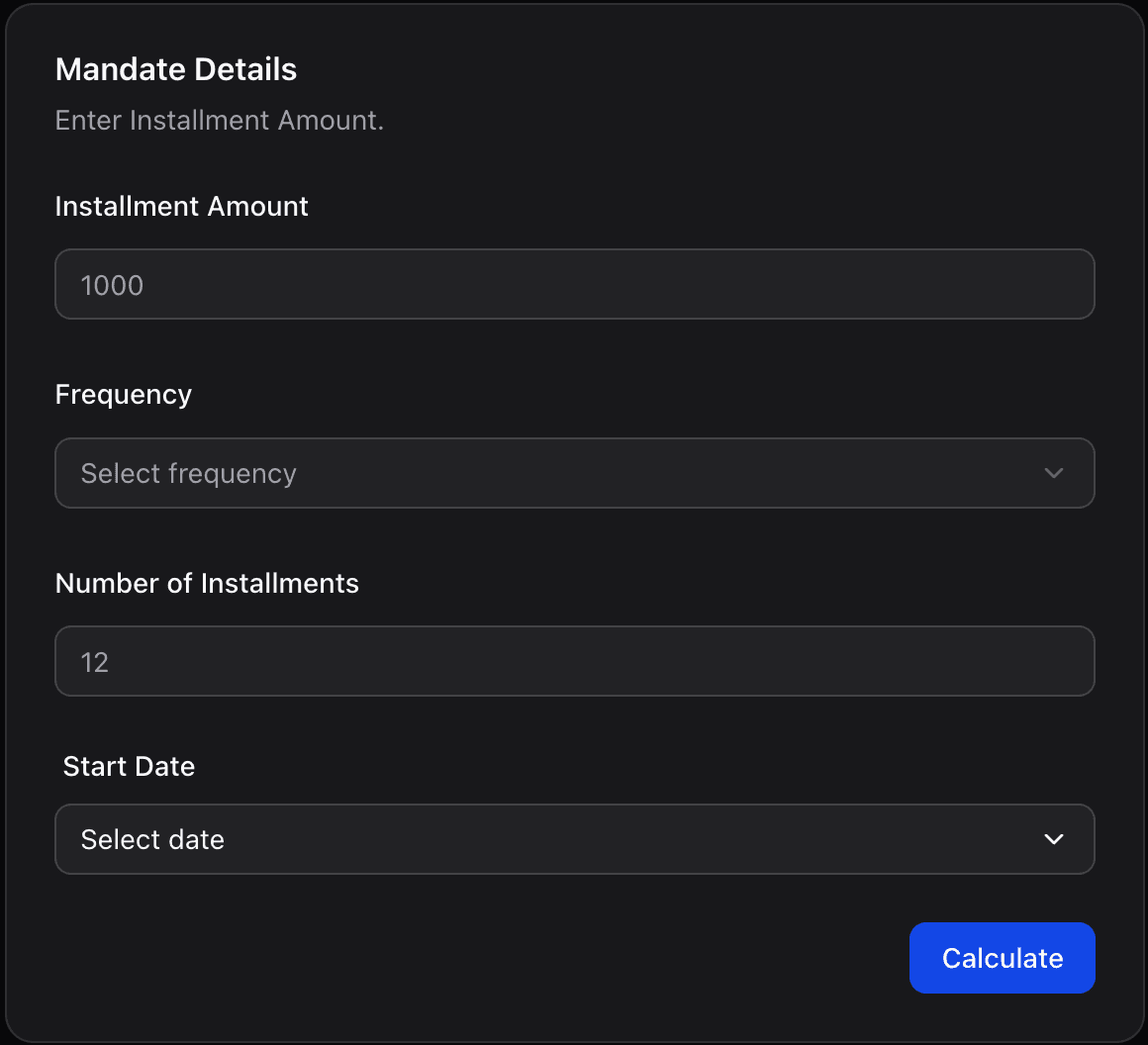Click the Start Date label
The image size is (1148, 1045).
click(129, 766)
